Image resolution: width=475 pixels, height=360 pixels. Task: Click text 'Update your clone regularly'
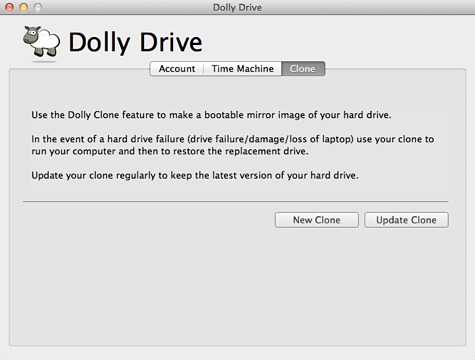coord(93,175)
